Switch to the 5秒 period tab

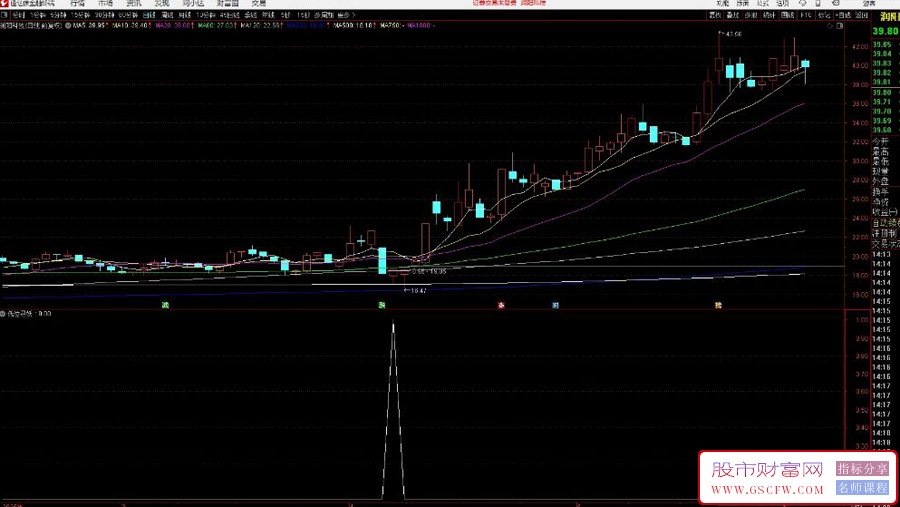point(285,15)
